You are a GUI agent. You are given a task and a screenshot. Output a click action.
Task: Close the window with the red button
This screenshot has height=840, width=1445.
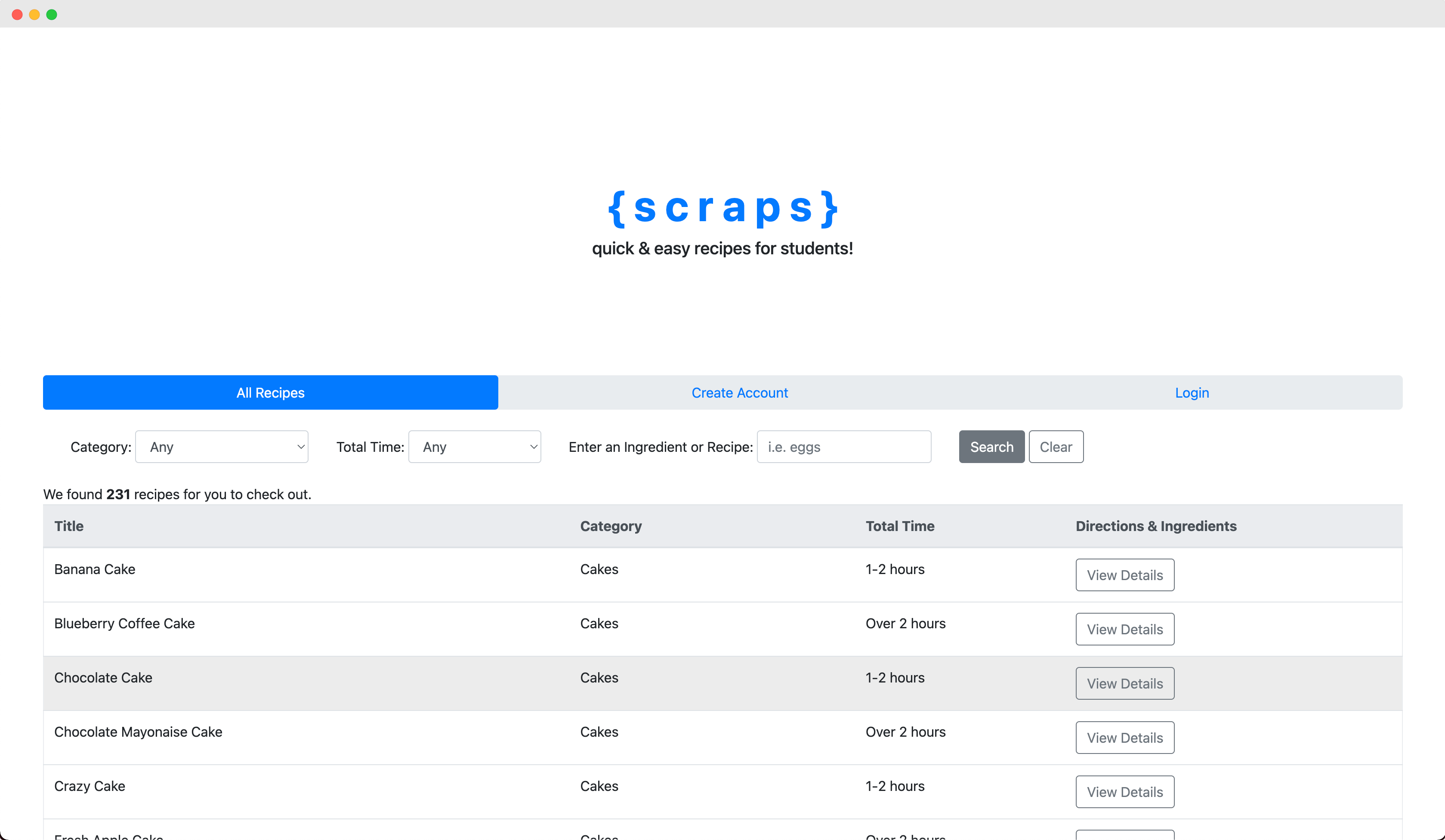[17, 14]
